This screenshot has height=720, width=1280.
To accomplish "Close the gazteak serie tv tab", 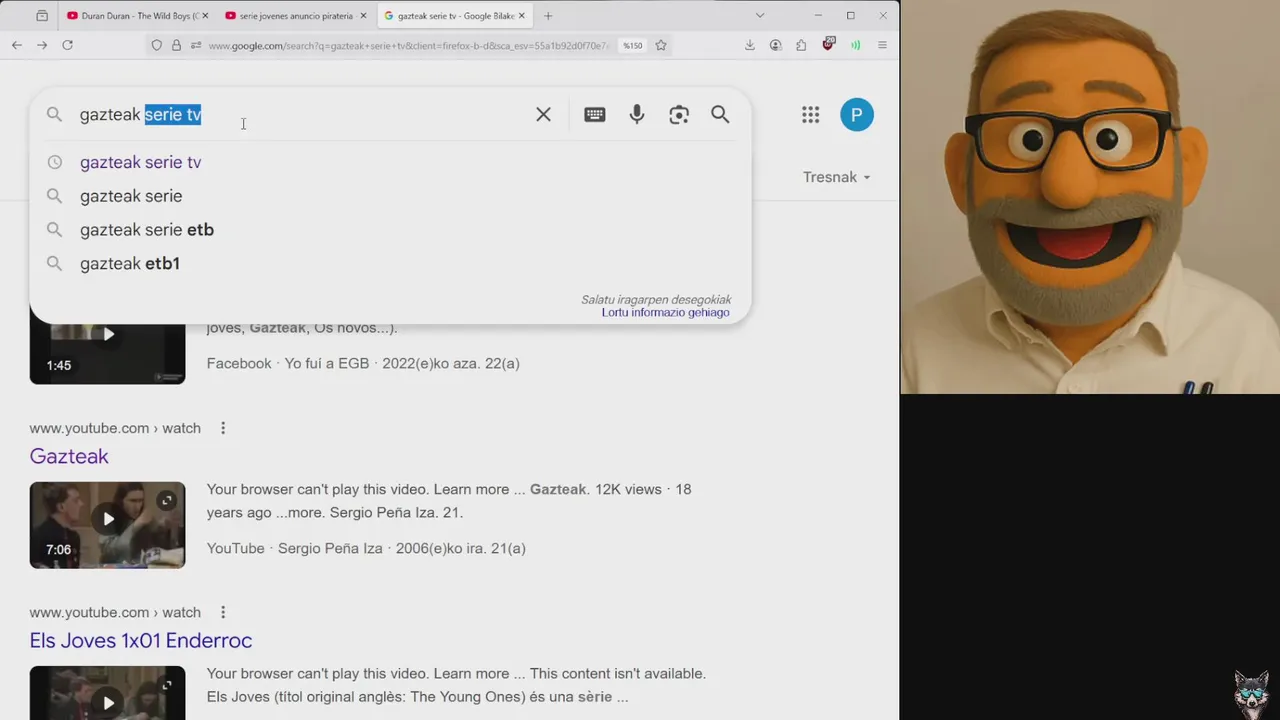I will coord(523,16).
